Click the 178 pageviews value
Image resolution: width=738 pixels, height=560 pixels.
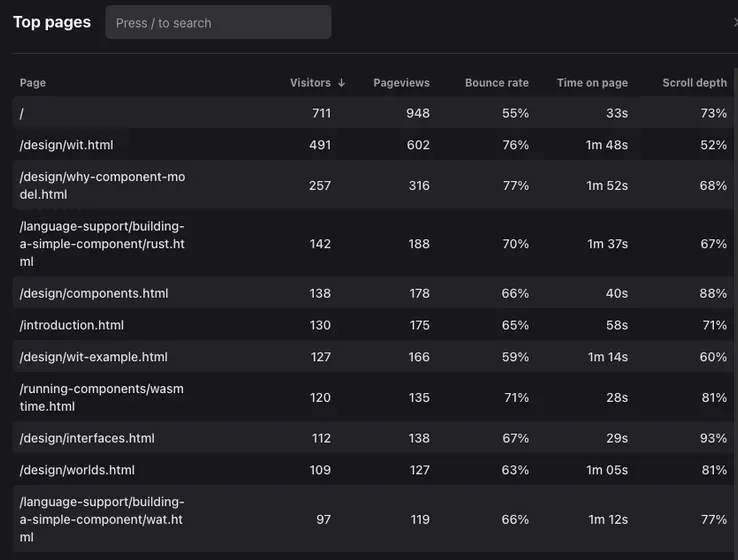pos(419,293)
